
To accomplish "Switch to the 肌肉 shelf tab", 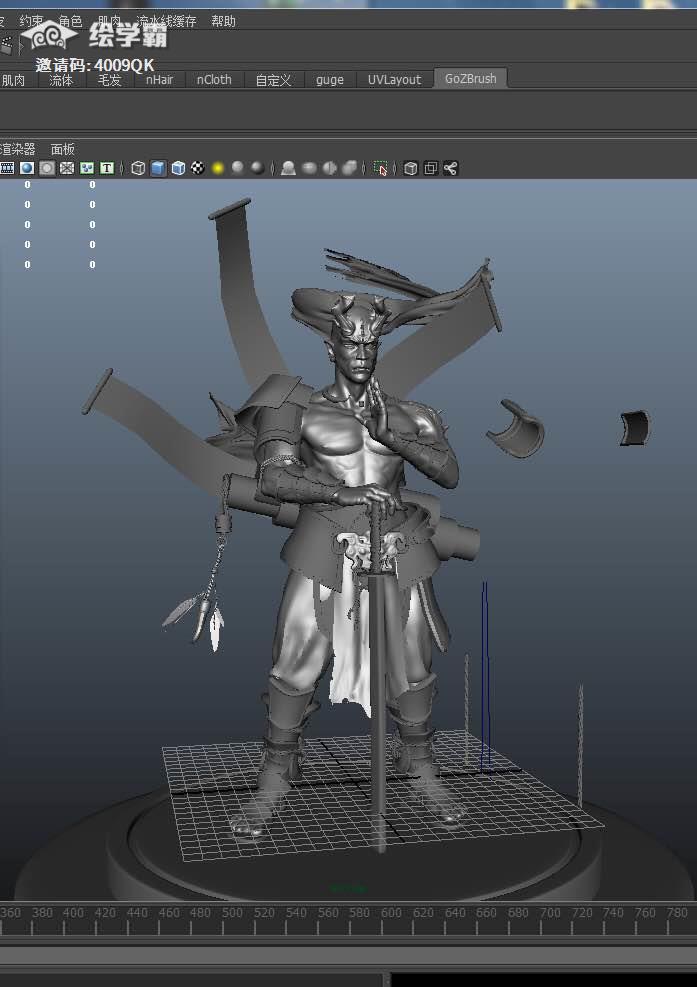I will pyautogui.click(x=13, y=80).
